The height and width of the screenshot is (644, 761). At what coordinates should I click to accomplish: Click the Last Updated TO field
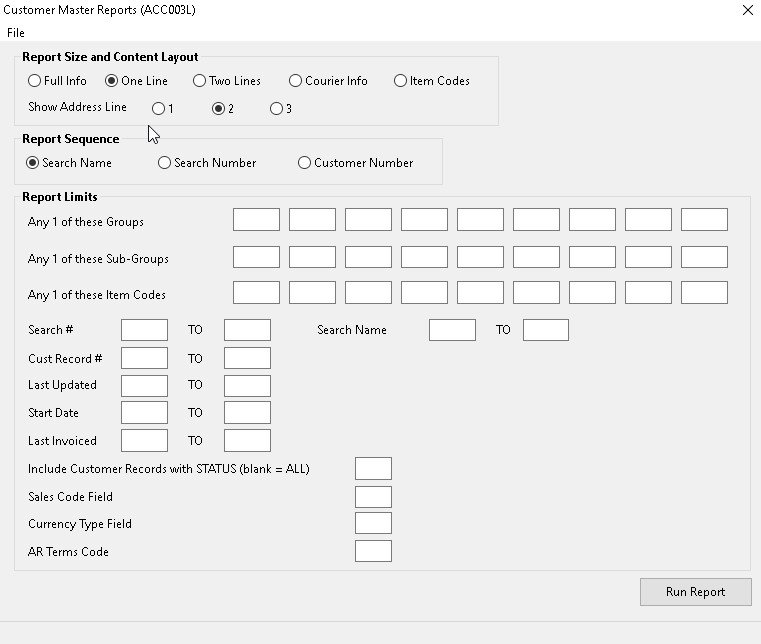click(248, 386)
